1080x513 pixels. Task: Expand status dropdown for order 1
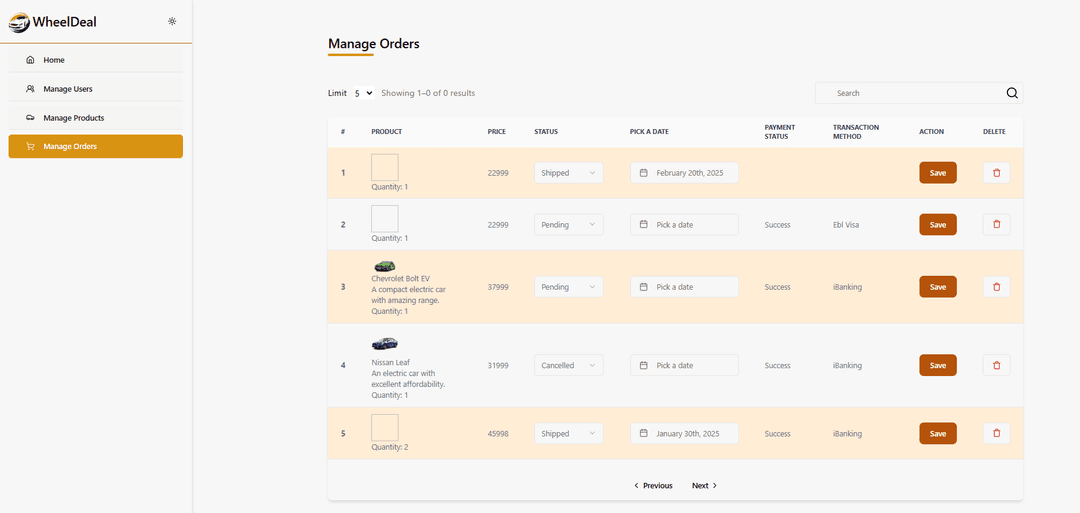568,173
